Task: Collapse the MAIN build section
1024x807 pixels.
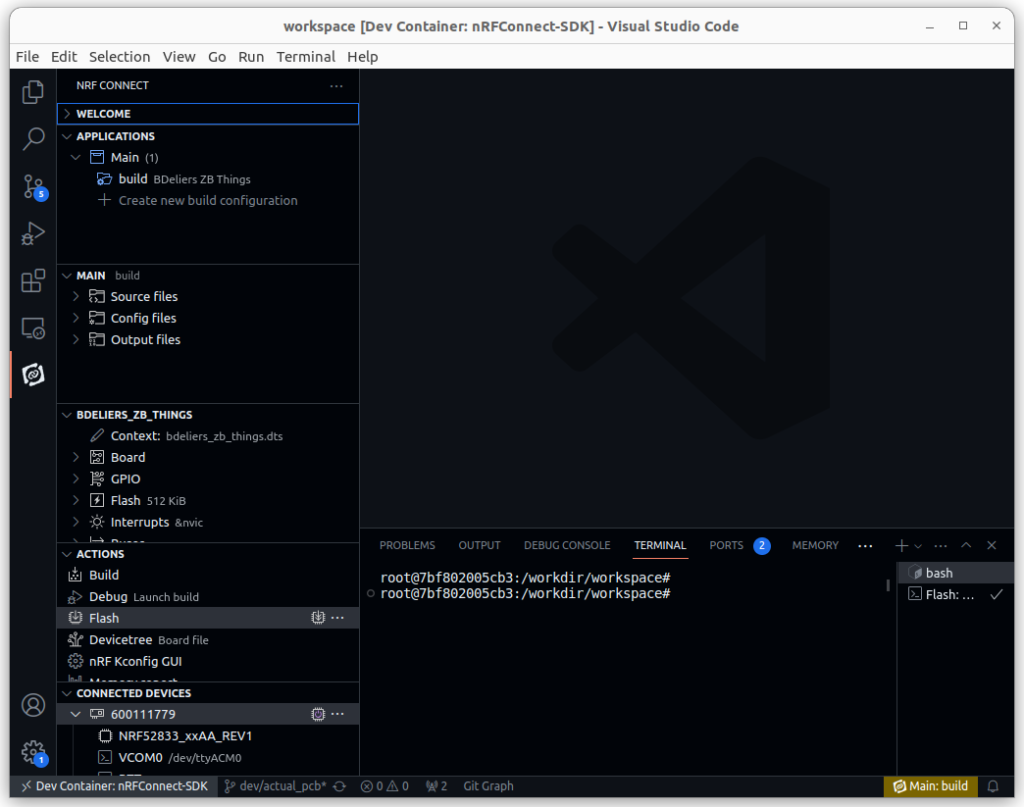Action: click(x=208, y=275)
